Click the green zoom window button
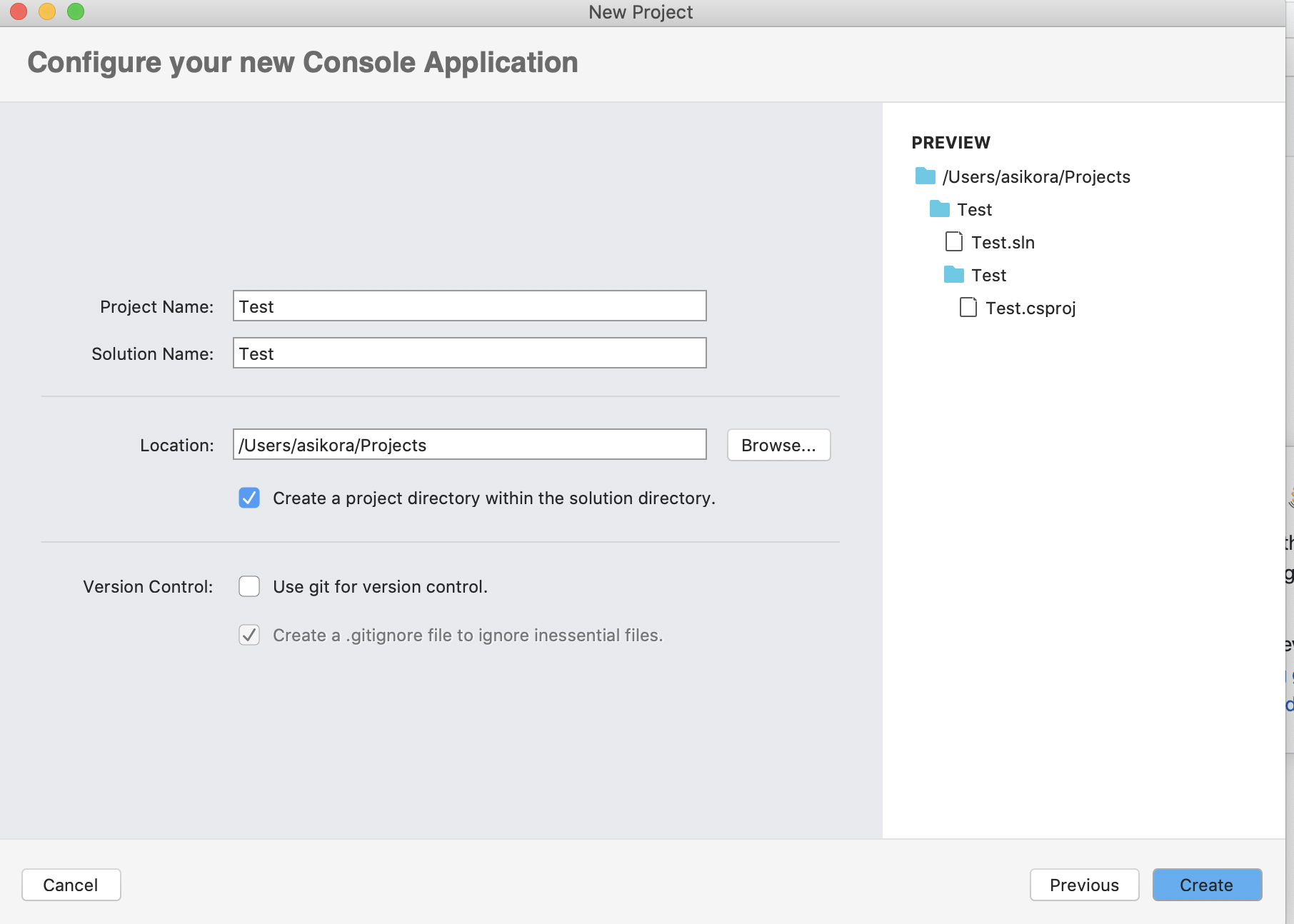Screen dimensions: 1294x924 [76, 11]
